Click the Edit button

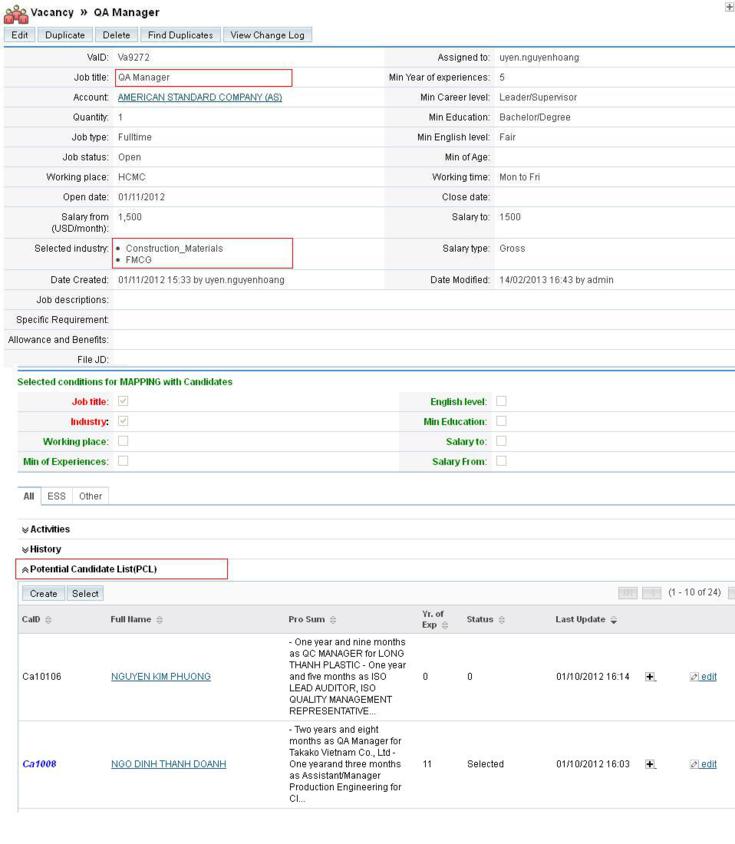coord(19,35)
